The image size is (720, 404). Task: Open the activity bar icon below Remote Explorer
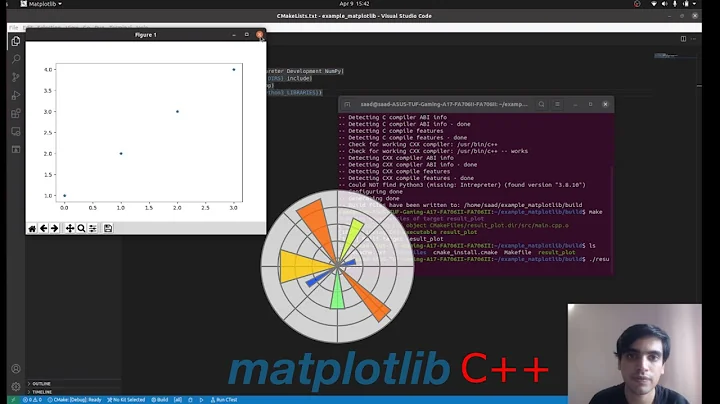(16, 149)
